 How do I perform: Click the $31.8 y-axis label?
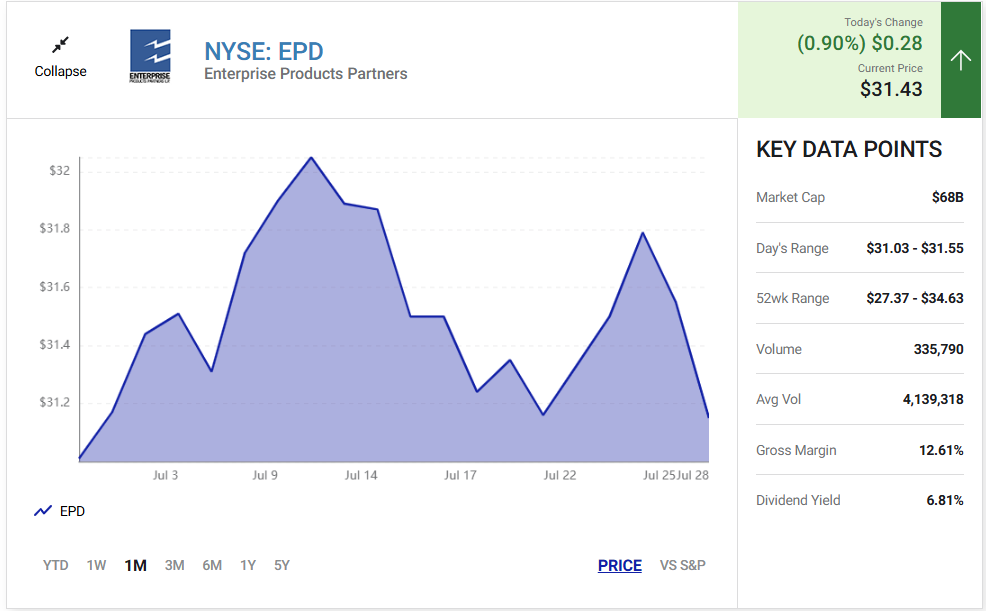pyautogui.click(x=55, y=229)
